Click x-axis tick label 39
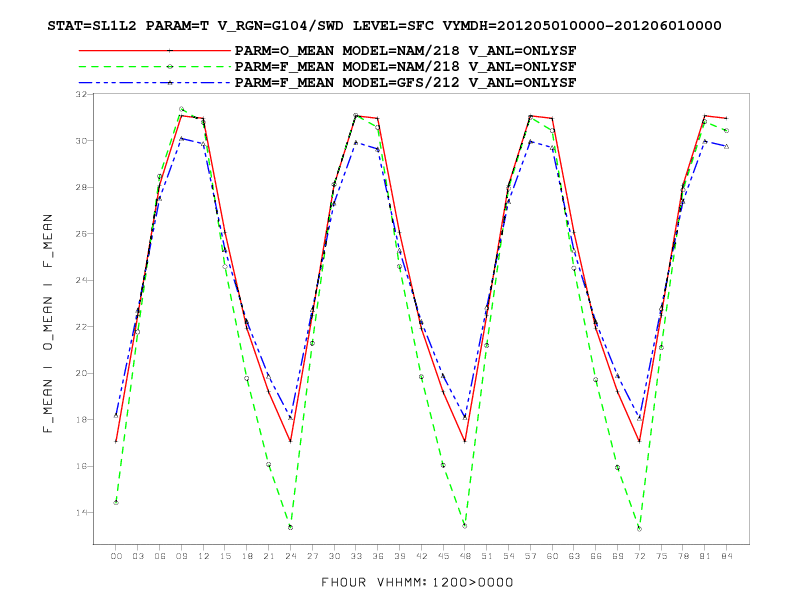Screen dimensions: 792x612 [400, 556]
